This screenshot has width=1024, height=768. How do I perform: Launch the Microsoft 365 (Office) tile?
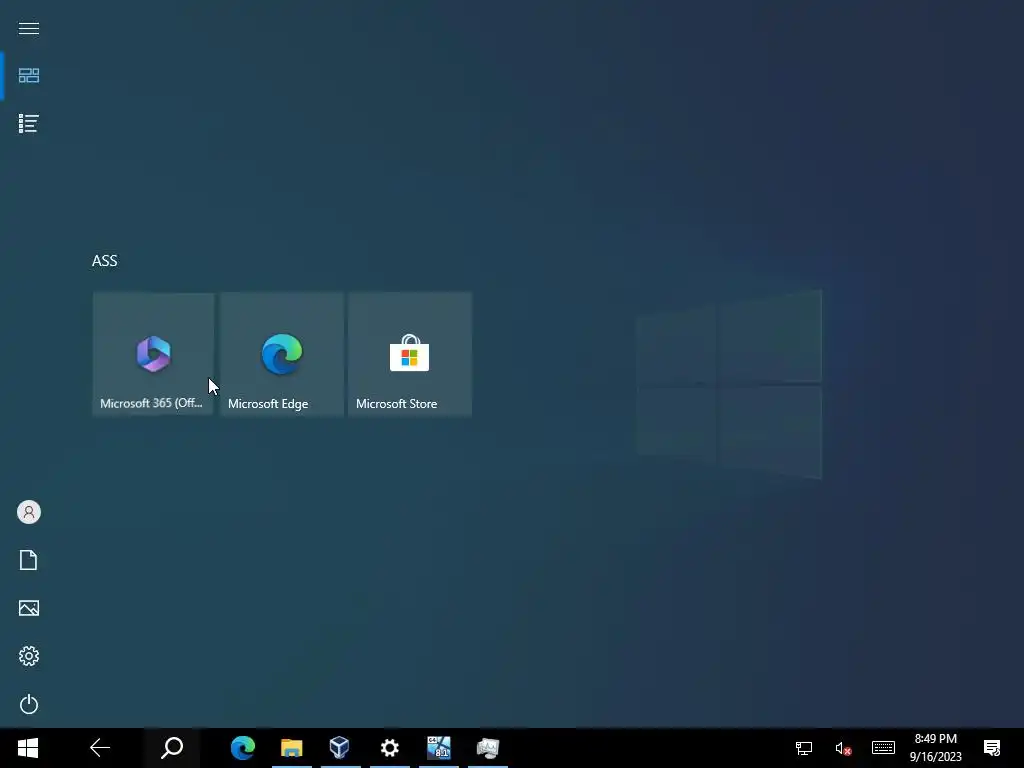153,354
